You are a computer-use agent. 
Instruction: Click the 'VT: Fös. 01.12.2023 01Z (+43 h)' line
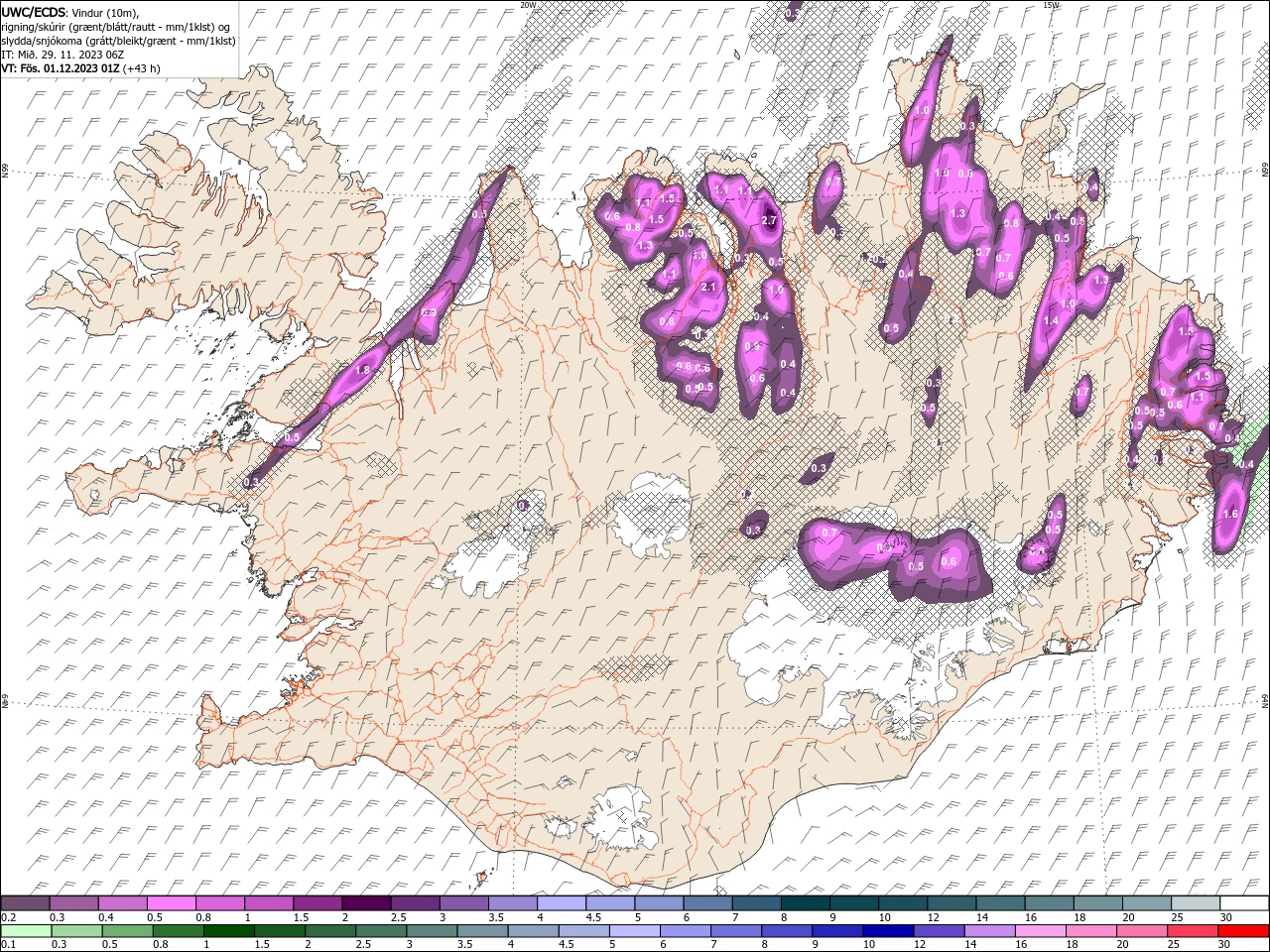click(x=80, y=68)
